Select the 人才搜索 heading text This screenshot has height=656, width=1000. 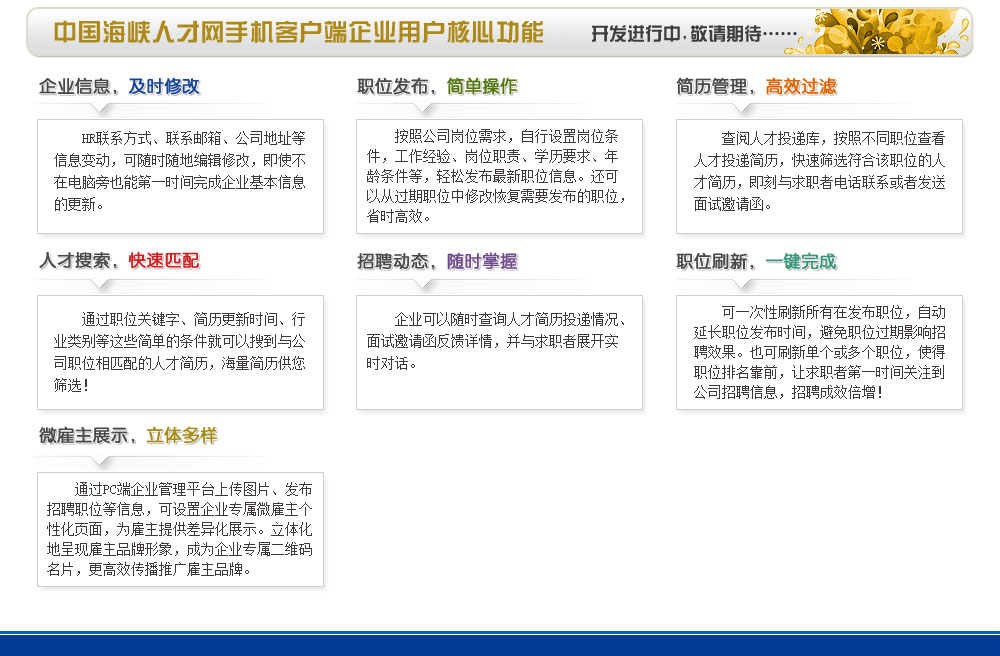pyautogui.click(x=75, y=260)
